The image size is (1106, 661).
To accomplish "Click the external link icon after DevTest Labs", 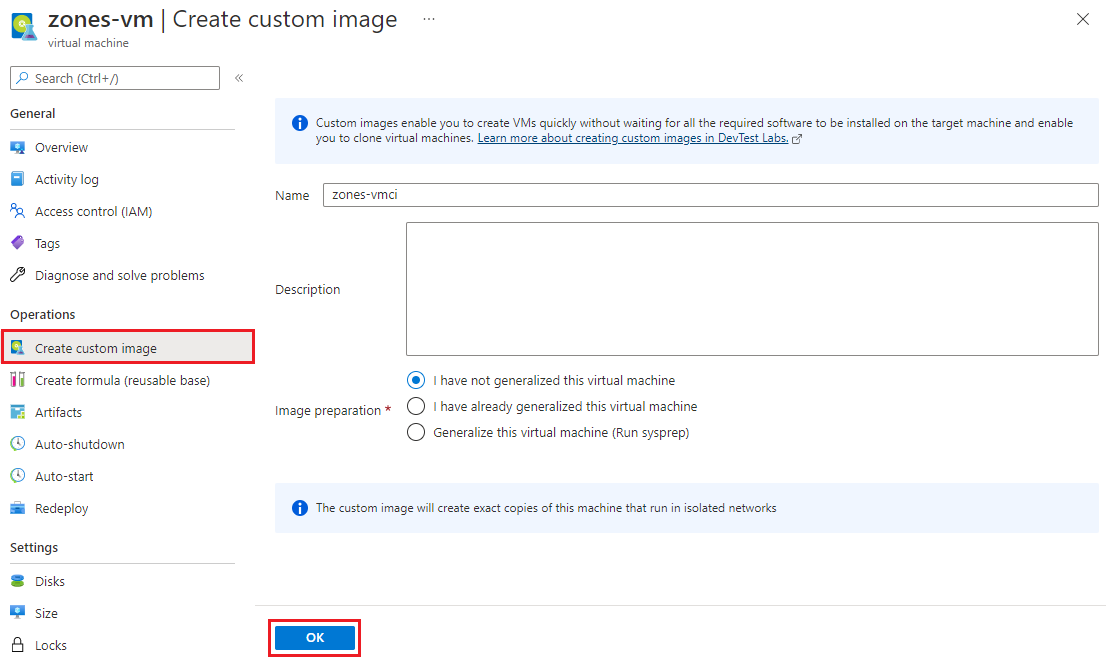I will [797, 139].
